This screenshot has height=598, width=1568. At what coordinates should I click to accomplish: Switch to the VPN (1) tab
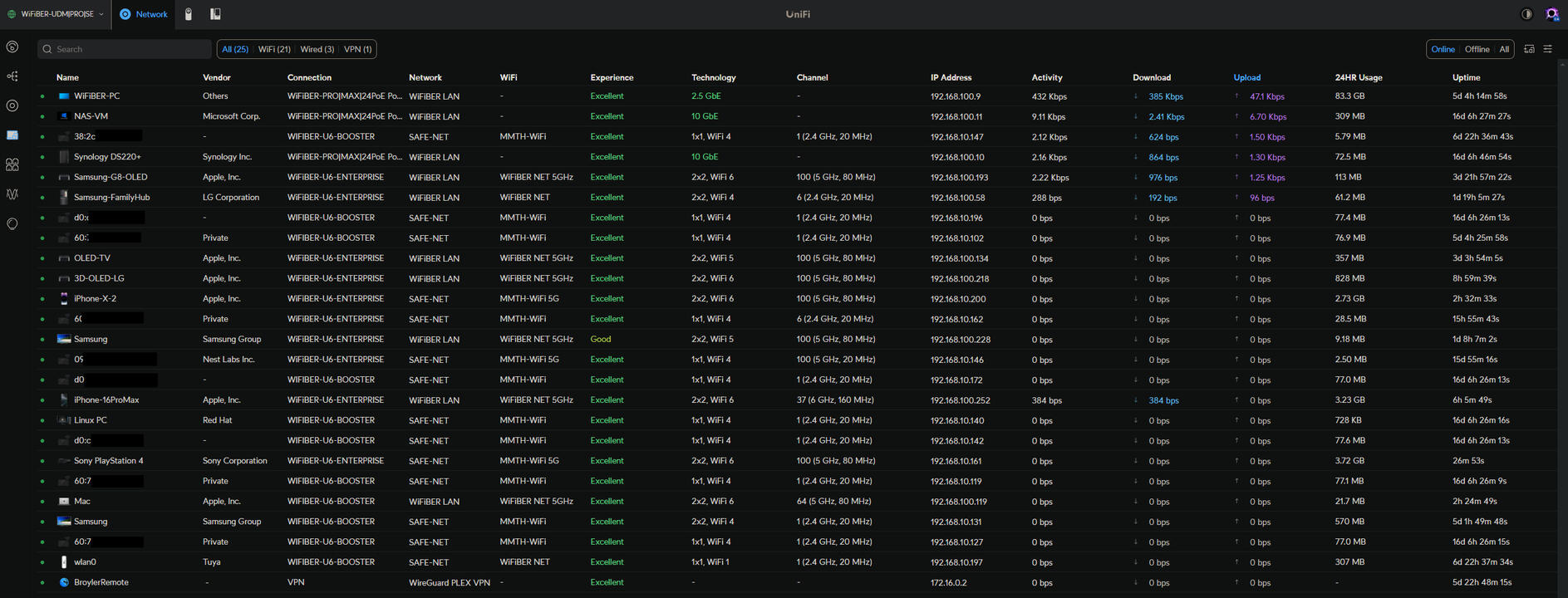(358, 49)
